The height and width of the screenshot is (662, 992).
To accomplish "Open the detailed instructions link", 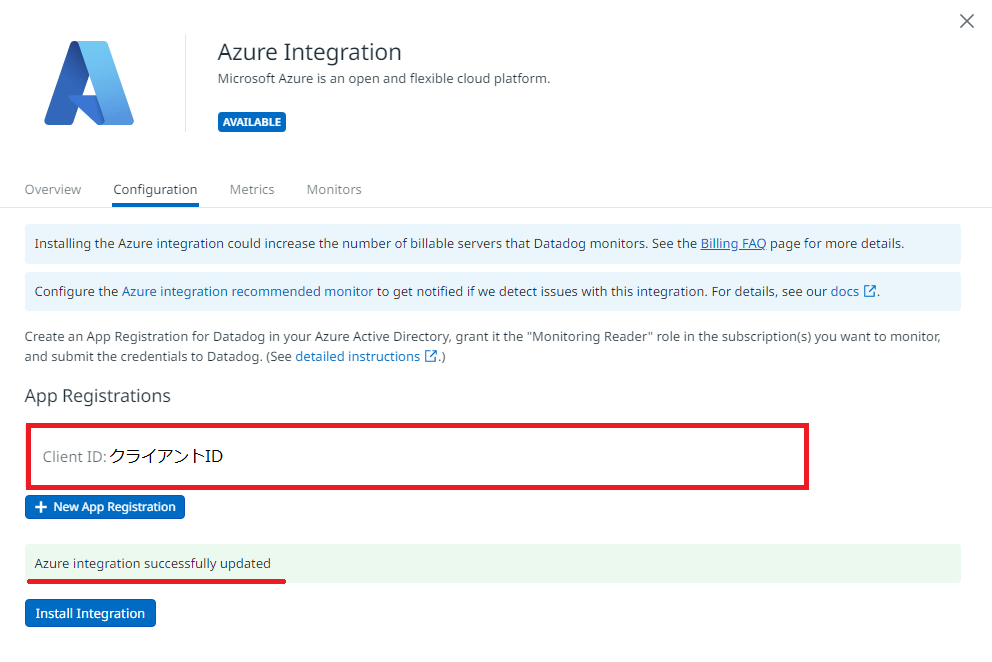I will [x=357, y=356].
